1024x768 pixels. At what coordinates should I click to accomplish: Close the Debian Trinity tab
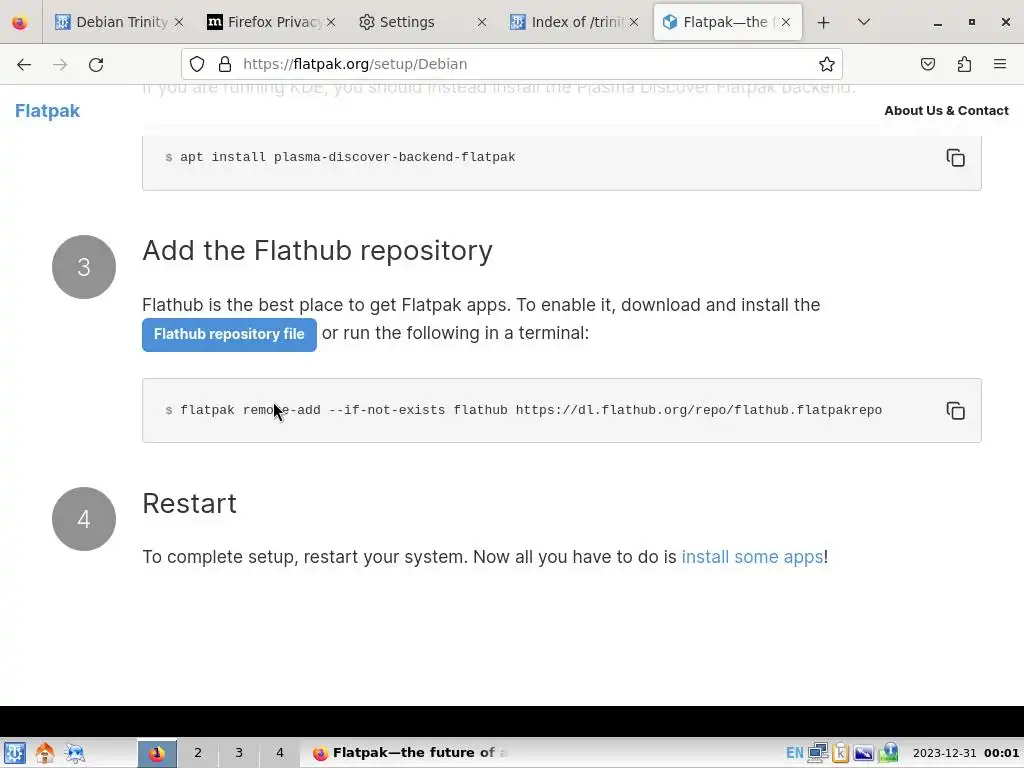tap(179, 22)
